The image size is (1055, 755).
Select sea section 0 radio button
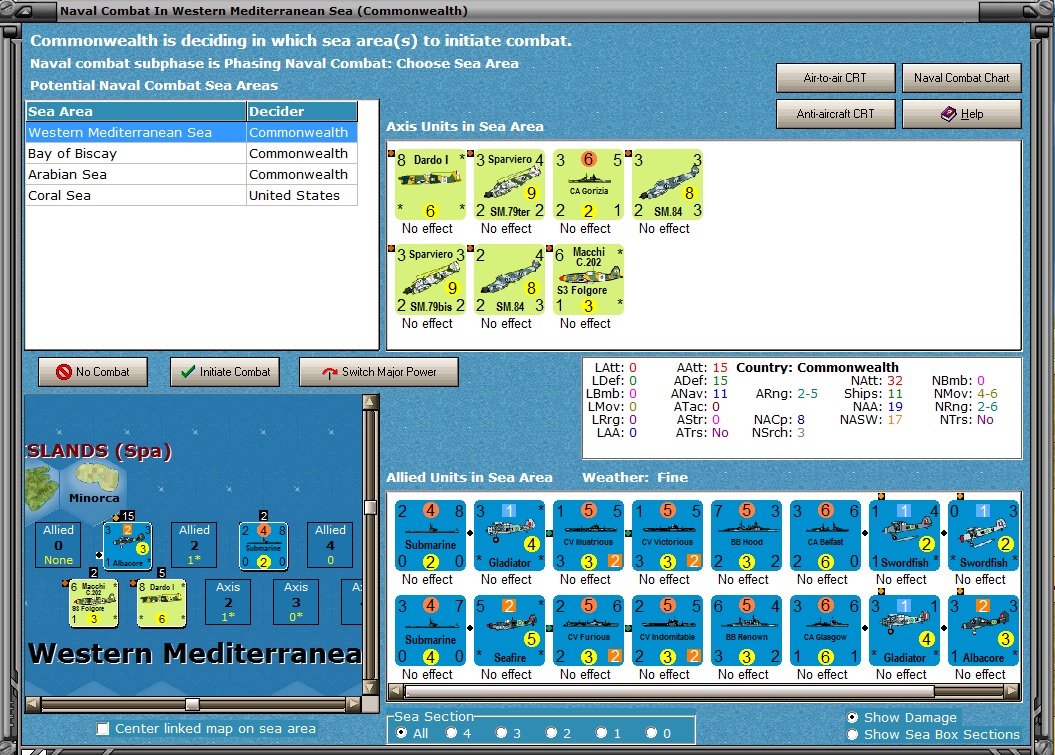[651, 733]
